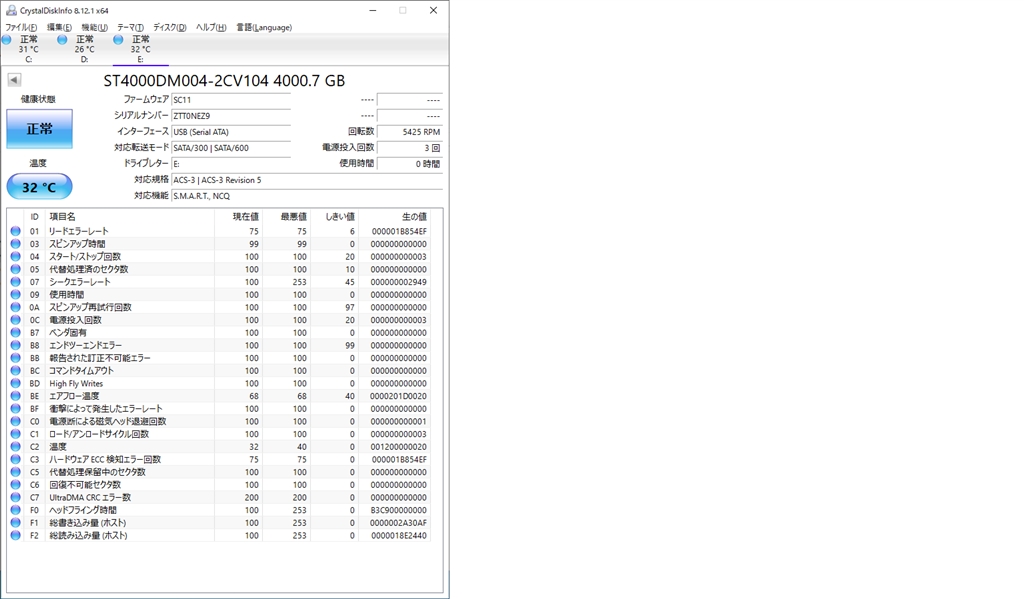The height and width of the screenshot is (599, 1024).
Task: Click status icon for UltraDMA CRC エラー数 row
Action: [16, 497]
